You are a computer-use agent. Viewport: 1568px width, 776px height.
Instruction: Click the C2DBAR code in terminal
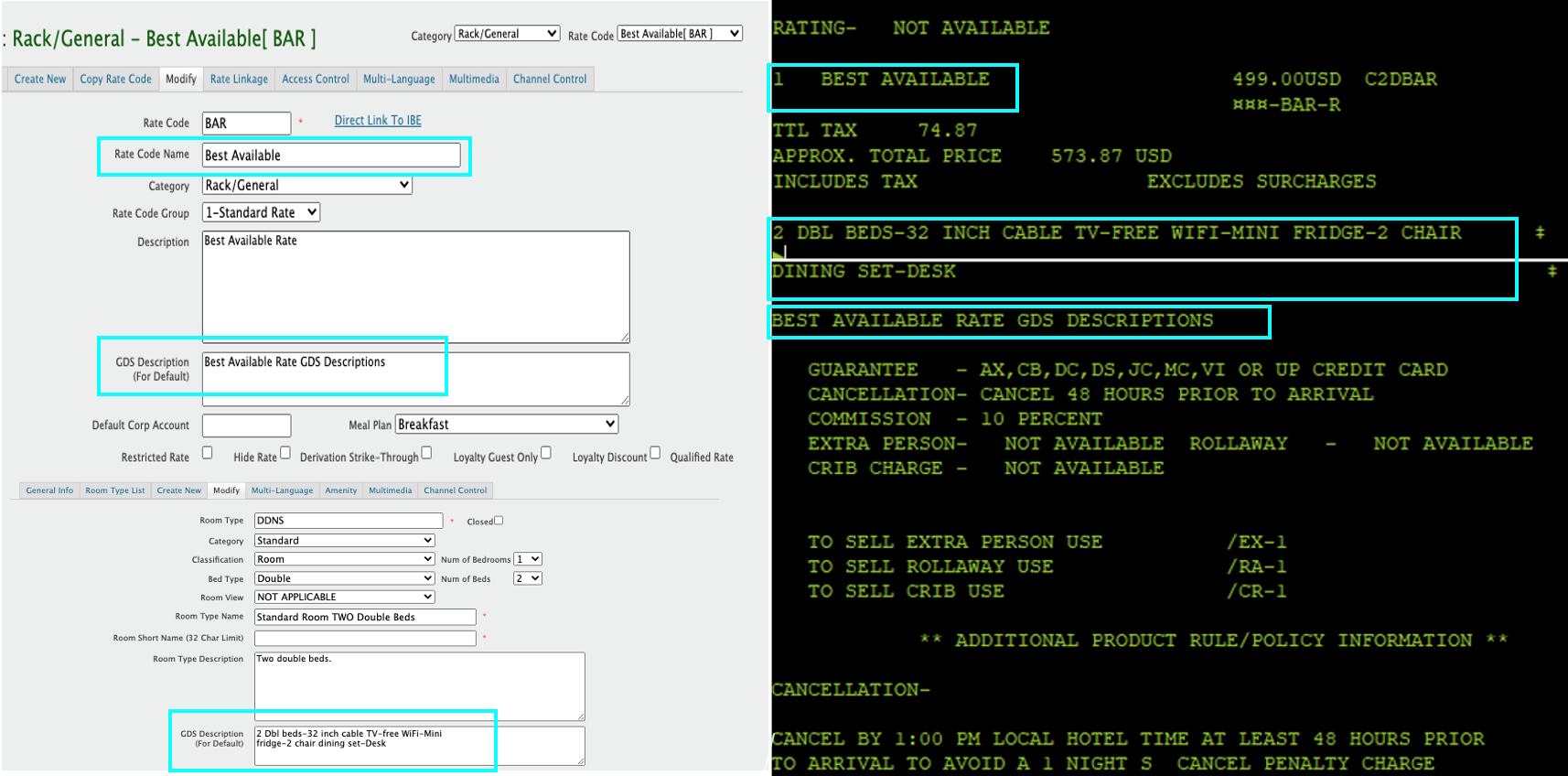point(1401,80)
